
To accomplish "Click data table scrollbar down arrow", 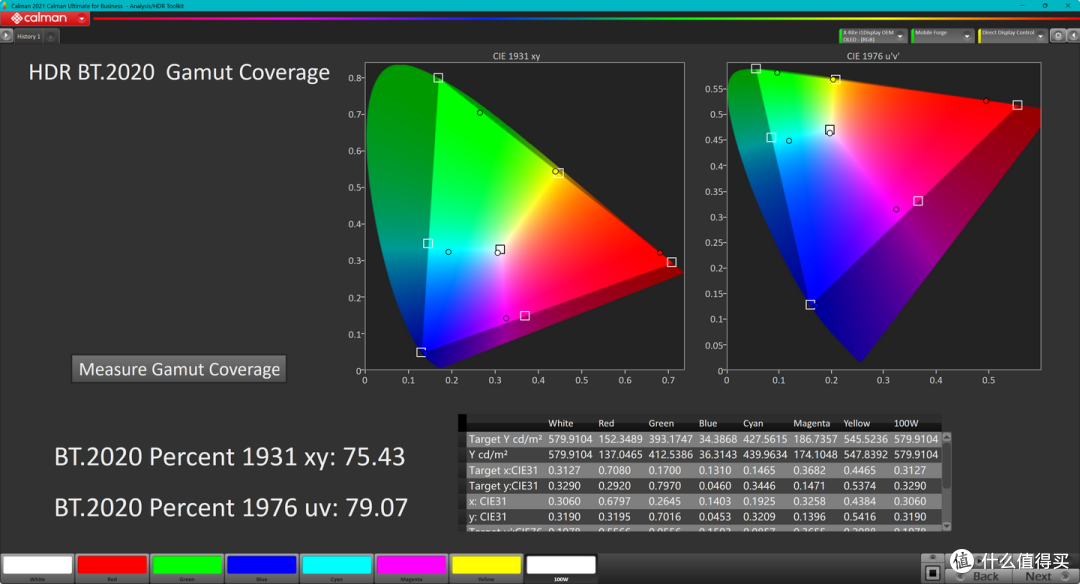I will [947, 526].
